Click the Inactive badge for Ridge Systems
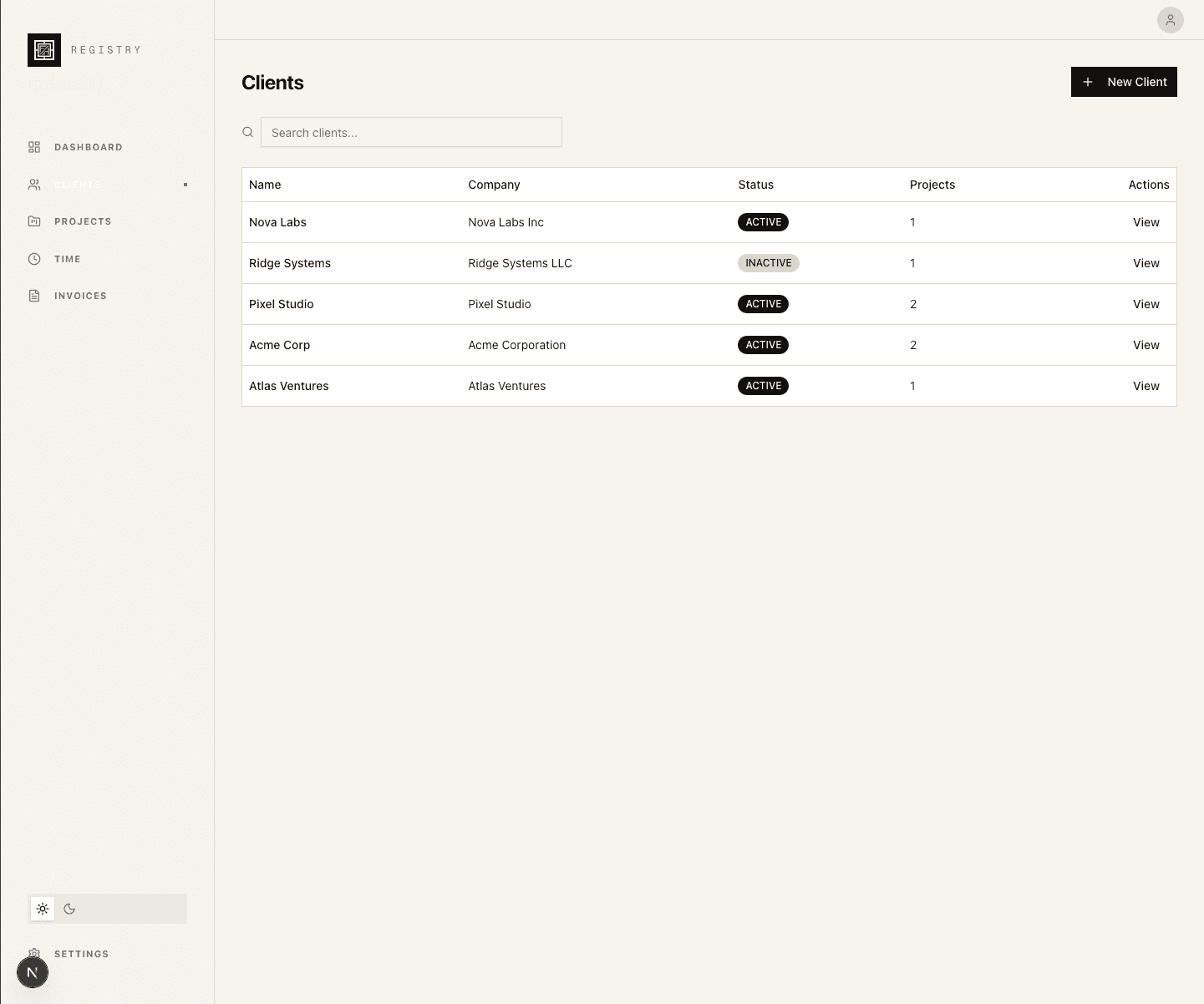 (x=768, y=262)
